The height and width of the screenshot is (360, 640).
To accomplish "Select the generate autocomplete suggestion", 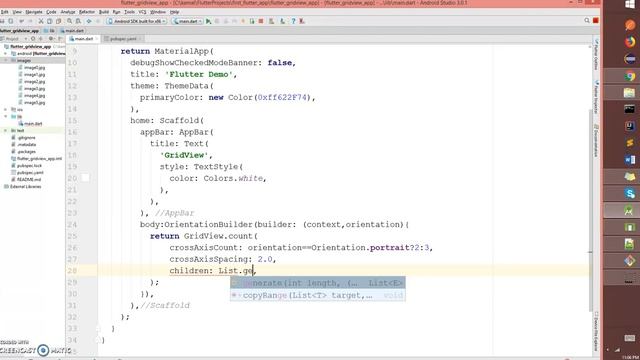I will (318, 283).
